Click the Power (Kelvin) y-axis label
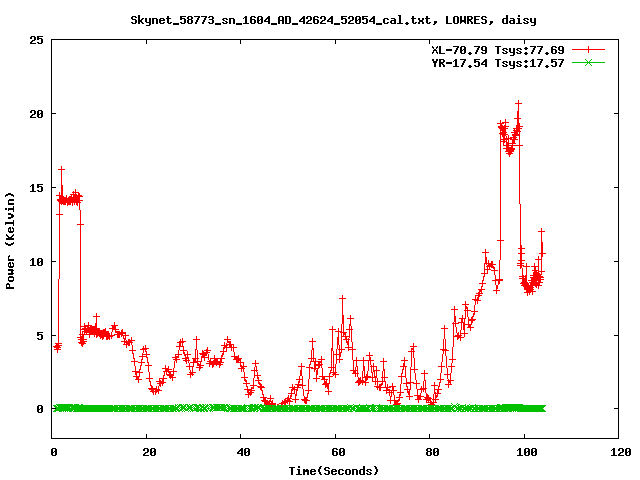Screen dimensions: 640x480 10,241
